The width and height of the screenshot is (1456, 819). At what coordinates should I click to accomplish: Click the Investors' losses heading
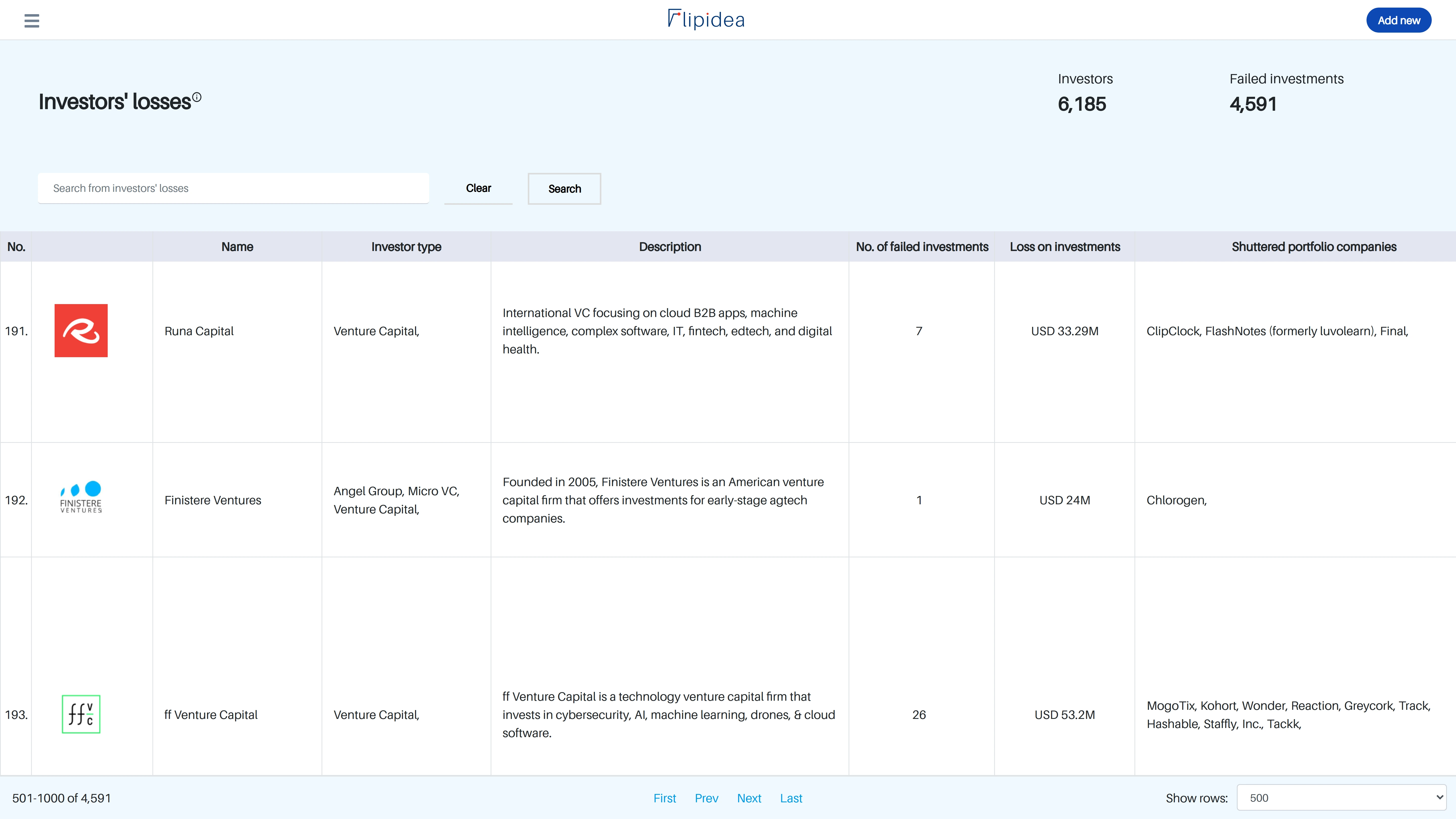click(x=115, y=102)
